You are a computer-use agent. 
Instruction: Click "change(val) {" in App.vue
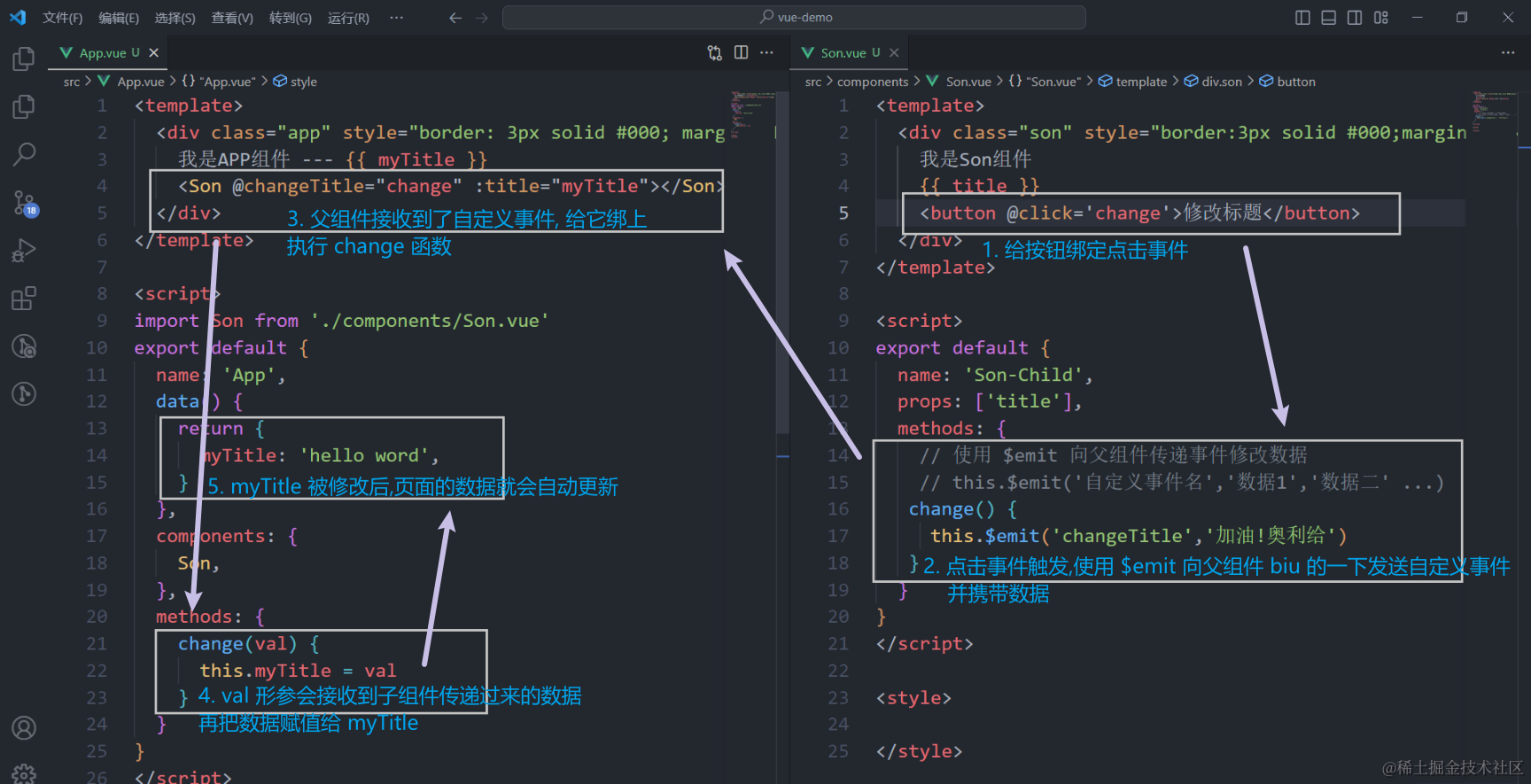coord(249,644)
